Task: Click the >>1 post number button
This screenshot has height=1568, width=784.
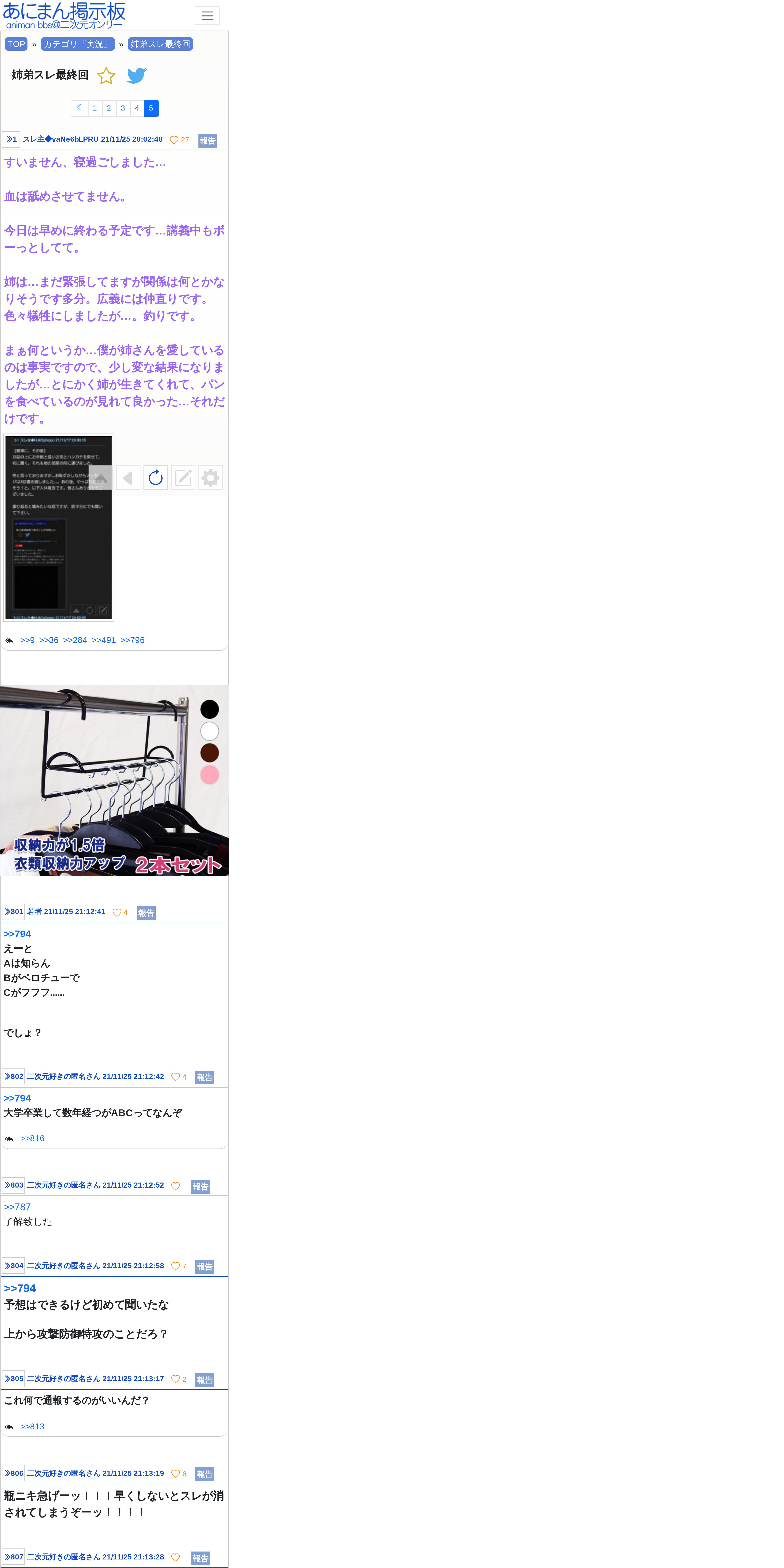Action: coord(11,139)
